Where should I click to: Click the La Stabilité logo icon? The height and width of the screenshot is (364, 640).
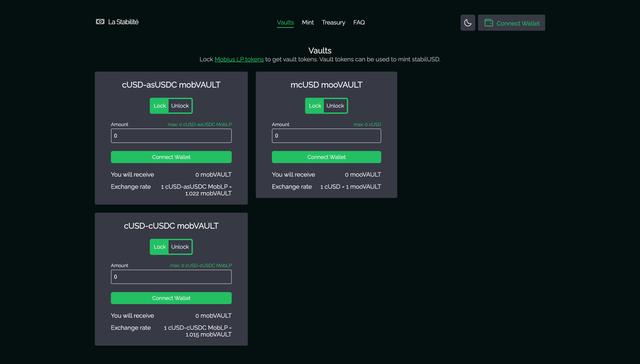click(100, 22)
